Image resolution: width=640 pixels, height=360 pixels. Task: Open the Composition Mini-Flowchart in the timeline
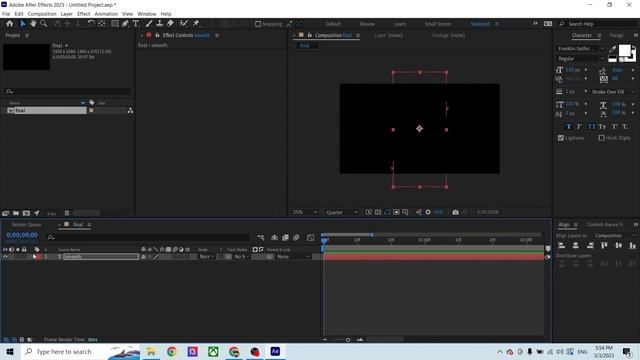(261, 237)
